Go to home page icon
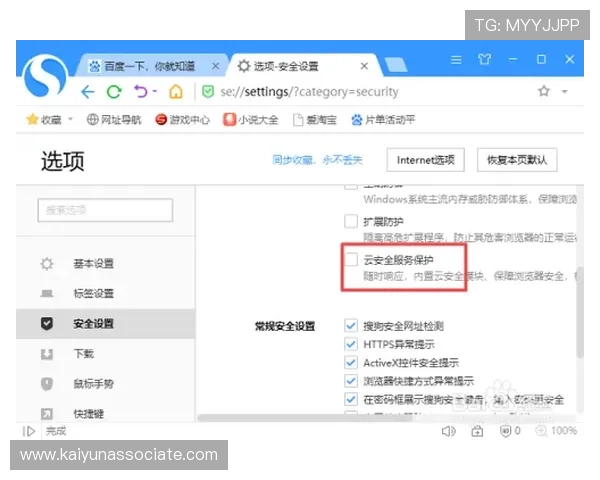 tap(176, 92)
